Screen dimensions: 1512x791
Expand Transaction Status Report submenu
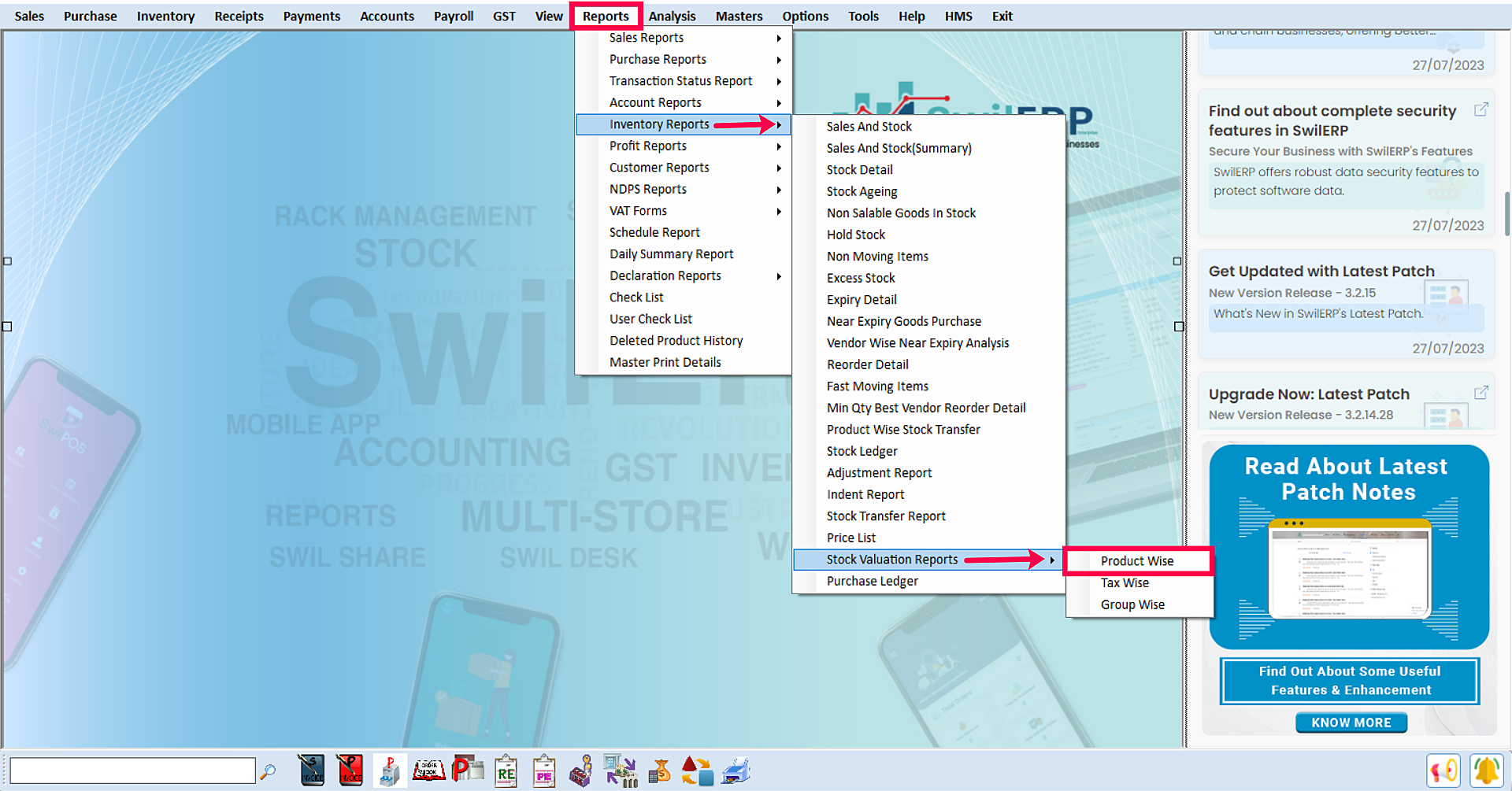[683, 81]
